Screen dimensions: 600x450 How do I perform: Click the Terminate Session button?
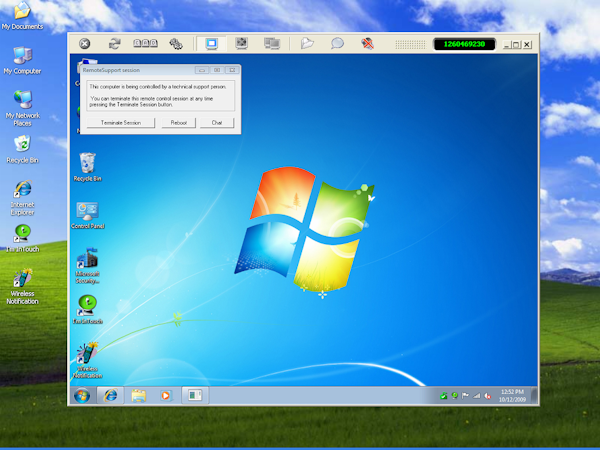121,122
